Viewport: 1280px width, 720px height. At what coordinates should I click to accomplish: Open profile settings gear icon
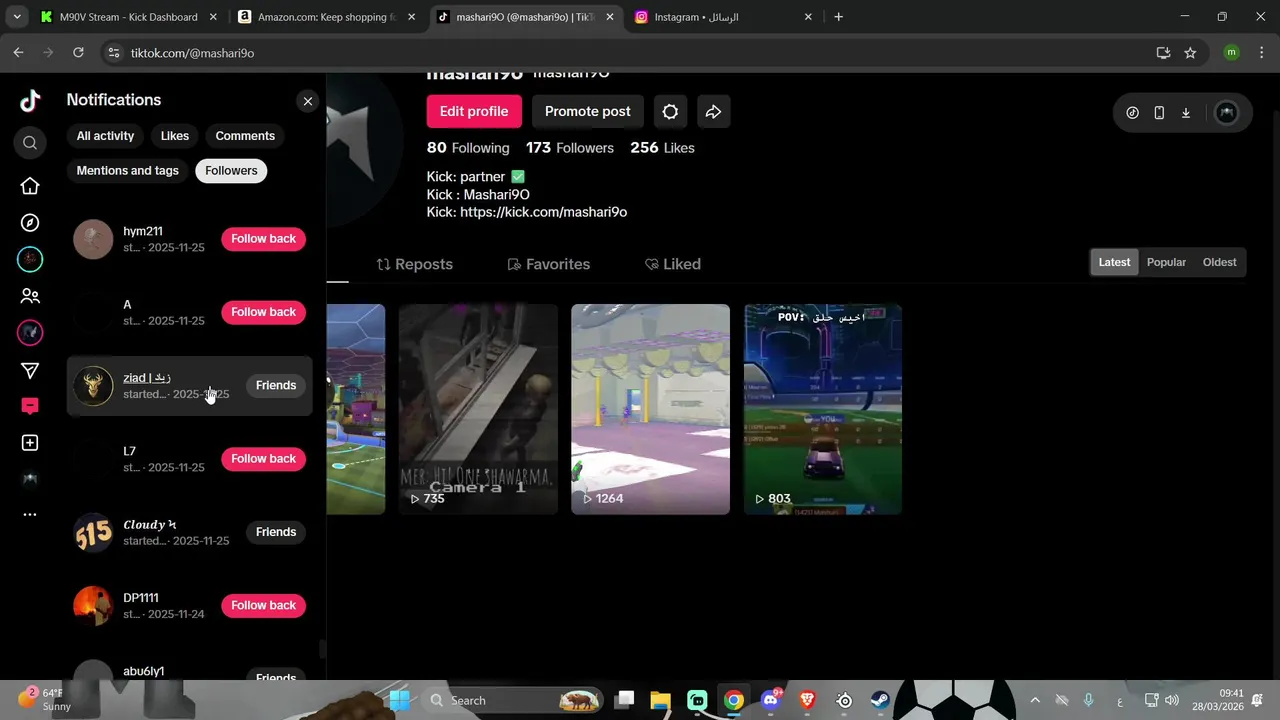pos(670,111)
